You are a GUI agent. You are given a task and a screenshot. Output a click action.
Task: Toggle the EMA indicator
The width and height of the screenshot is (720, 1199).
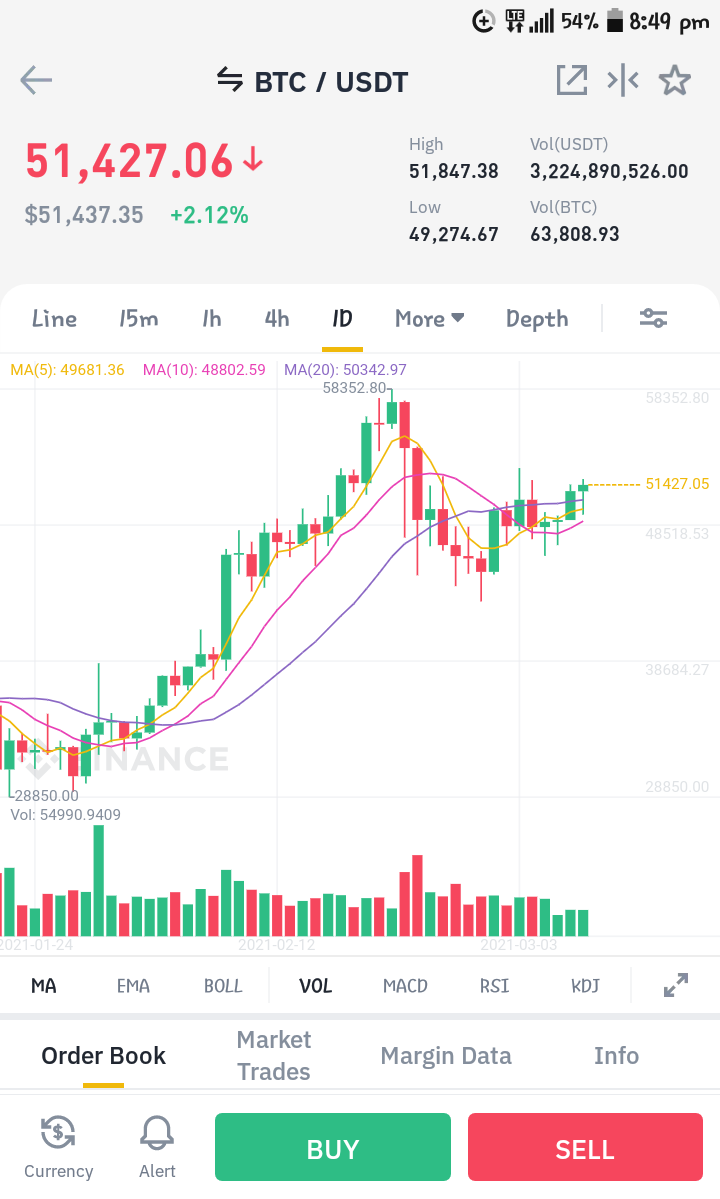pos(133,986)
